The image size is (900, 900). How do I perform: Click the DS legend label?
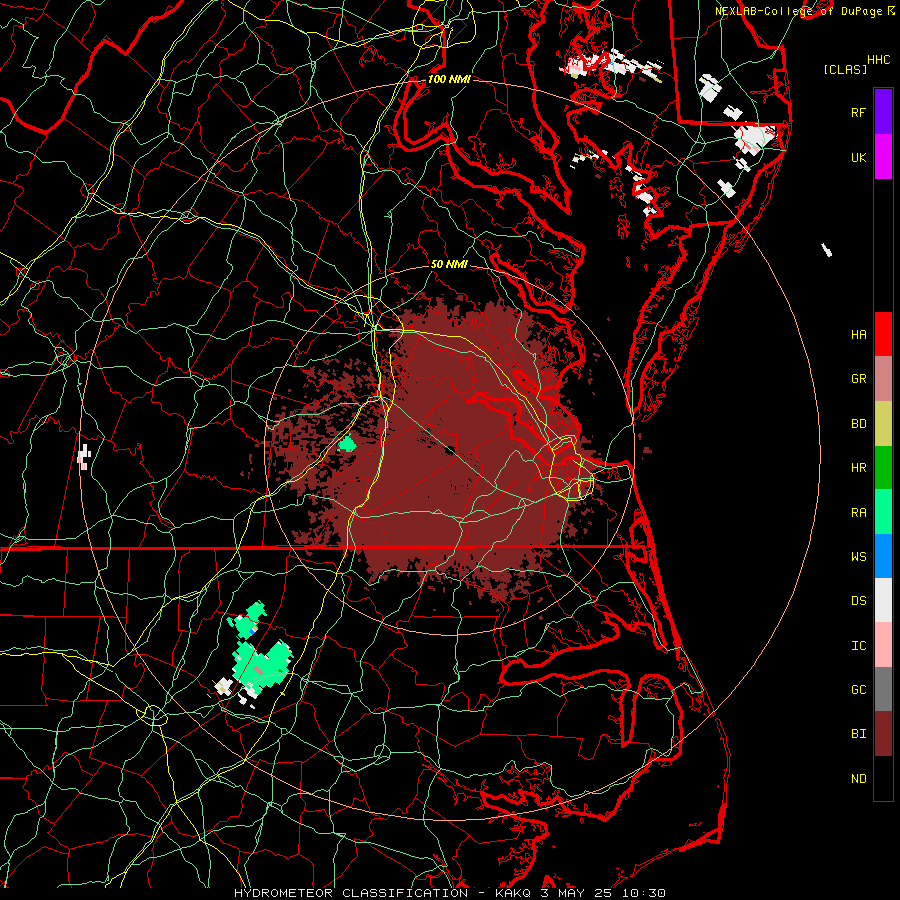pyautogui.click(x=859, y=600)
